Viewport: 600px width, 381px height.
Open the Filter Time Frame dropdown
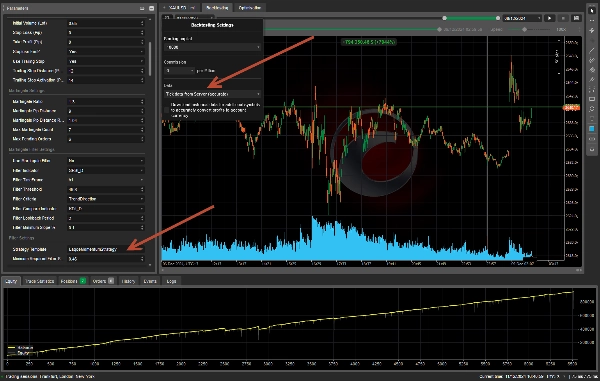[106, 180]
